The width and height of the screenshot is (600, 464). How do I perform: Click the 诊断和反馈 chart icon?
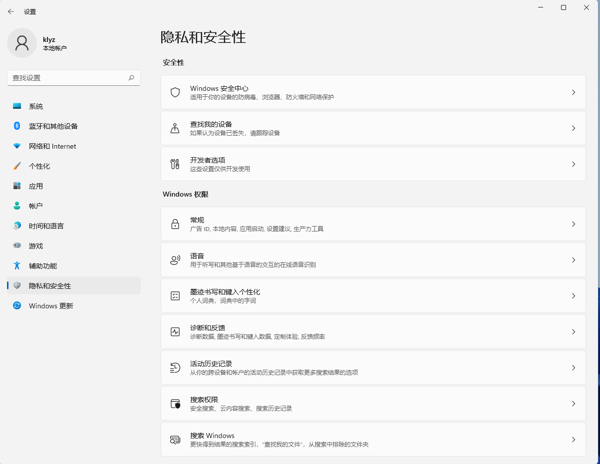point(175,332)
